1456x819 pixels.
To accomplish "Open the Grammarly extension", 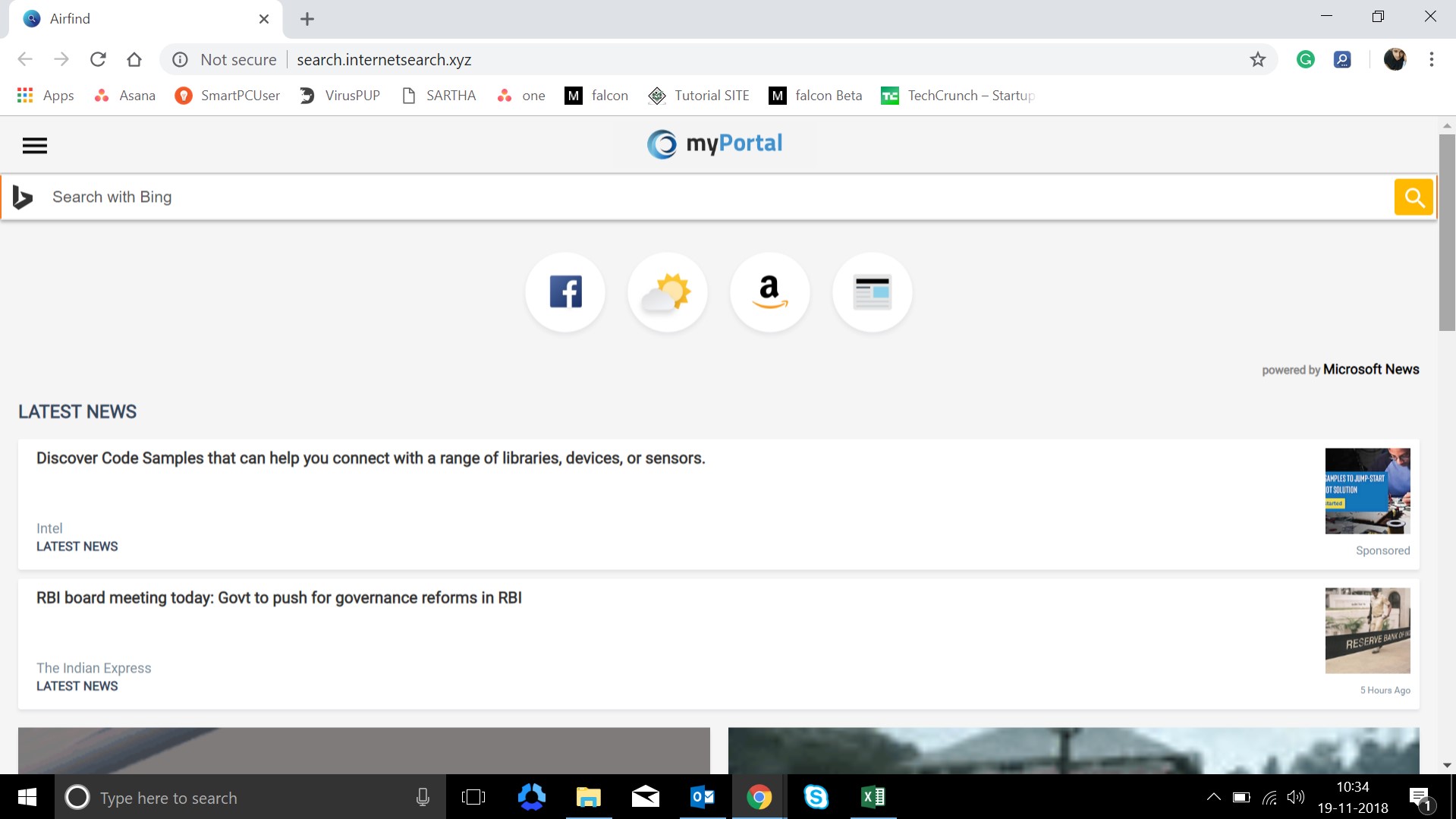I will [x=1306, y=59].
